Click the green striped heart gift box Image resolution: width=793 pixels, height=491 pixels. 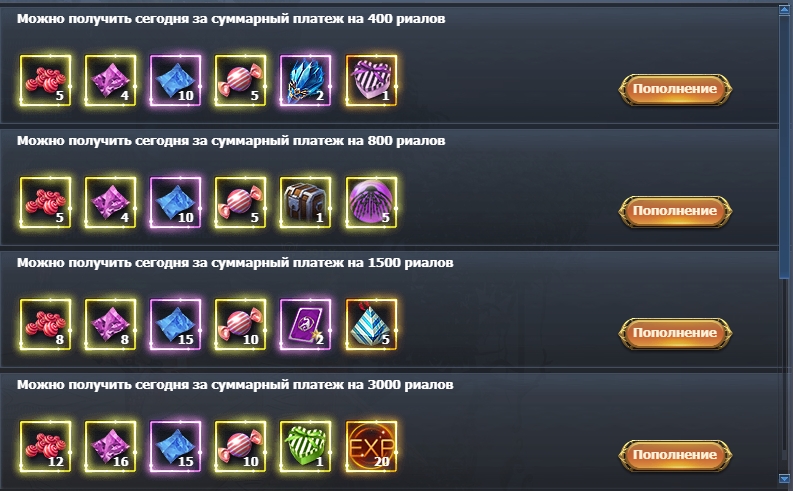coord(305,447)
